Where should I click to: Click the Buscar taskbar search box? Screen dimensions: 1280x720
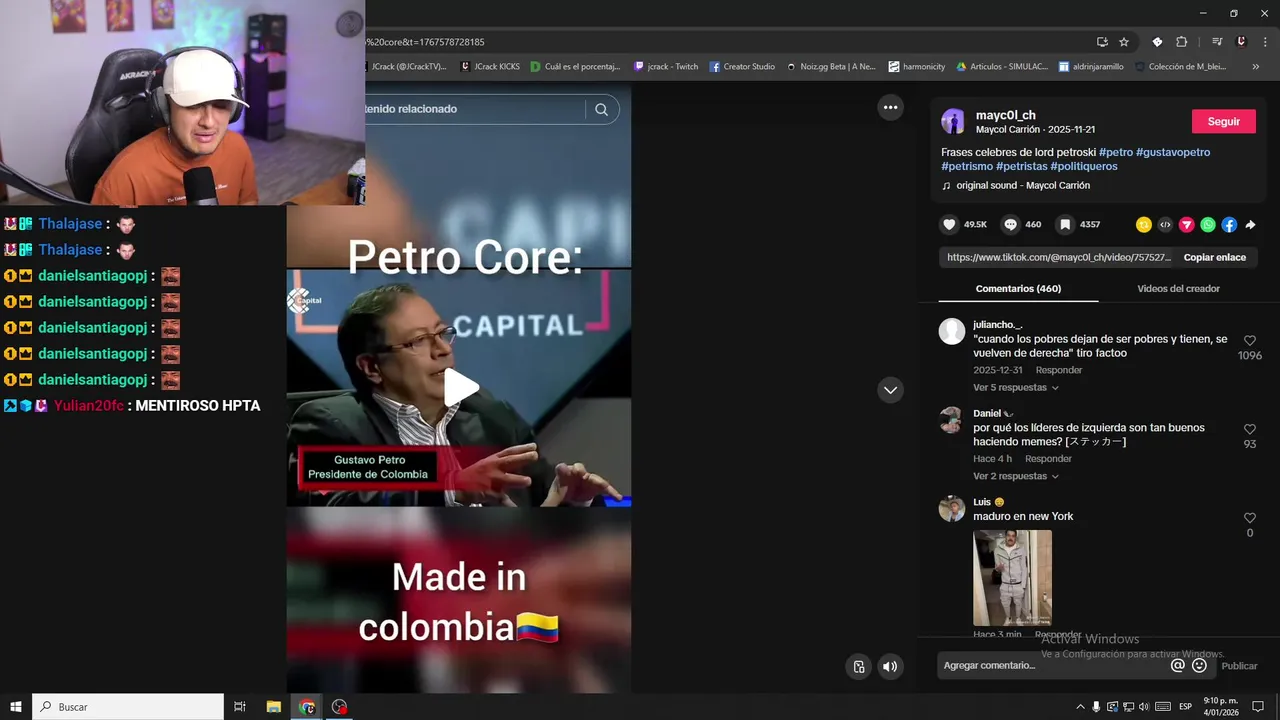pos(128,707)
